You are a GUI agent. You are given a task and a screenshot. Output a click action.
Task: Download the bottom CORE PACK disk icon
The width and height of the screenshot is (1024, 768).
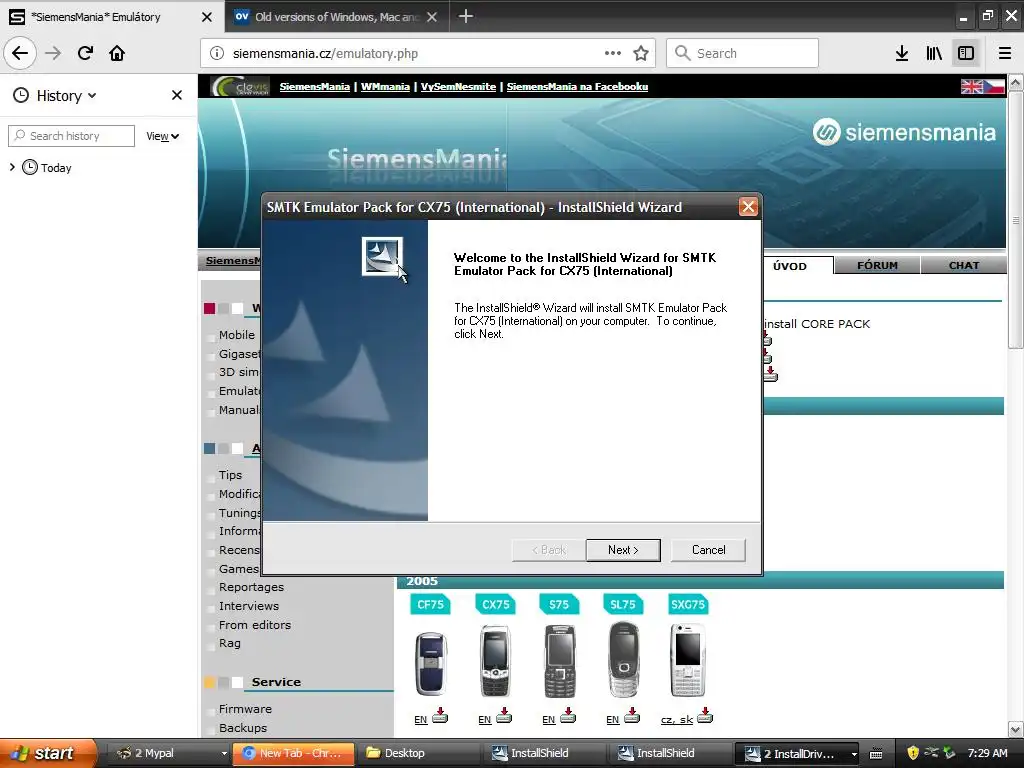(770, 374)
